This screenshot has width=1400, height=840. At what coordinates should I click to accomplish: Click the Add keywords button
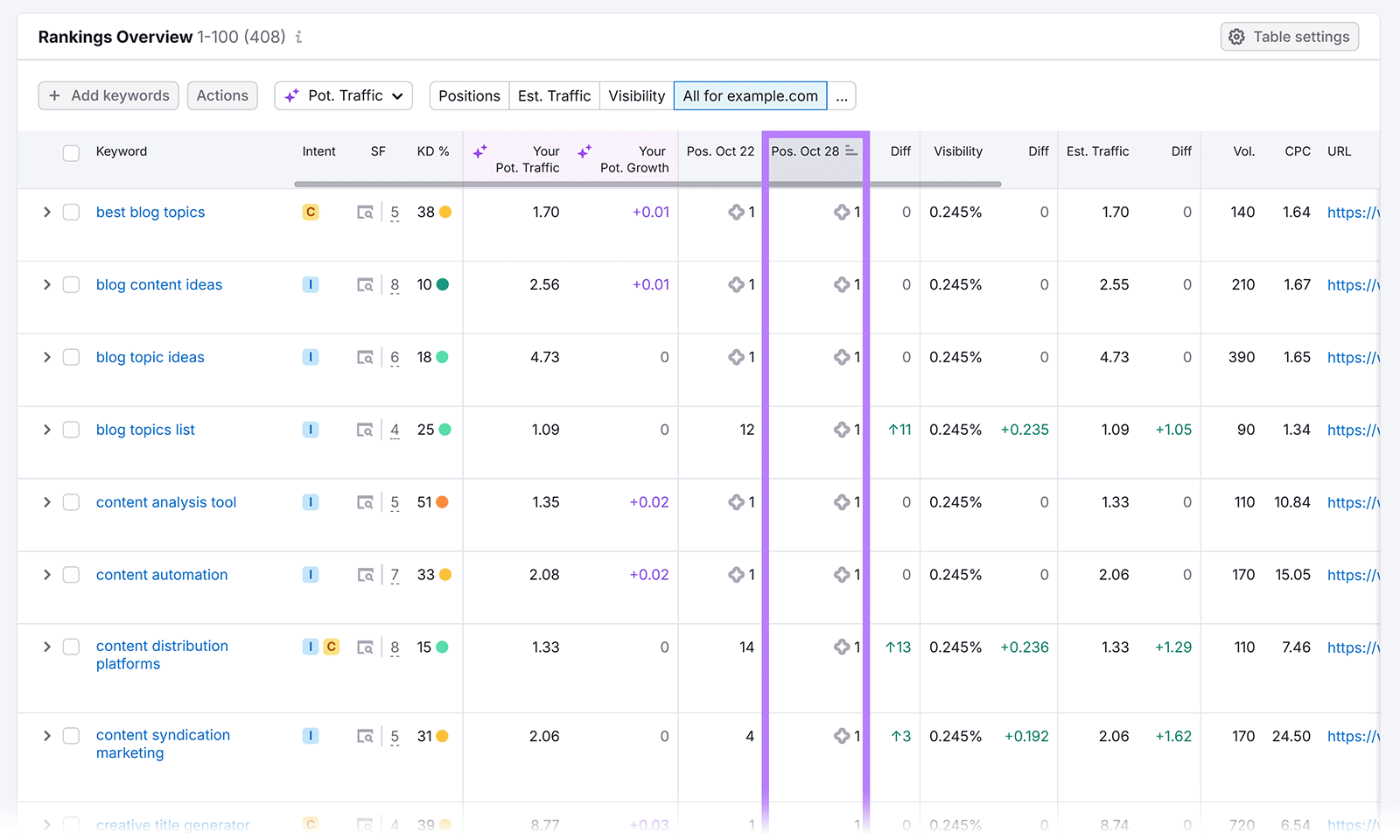click(108, 95)
